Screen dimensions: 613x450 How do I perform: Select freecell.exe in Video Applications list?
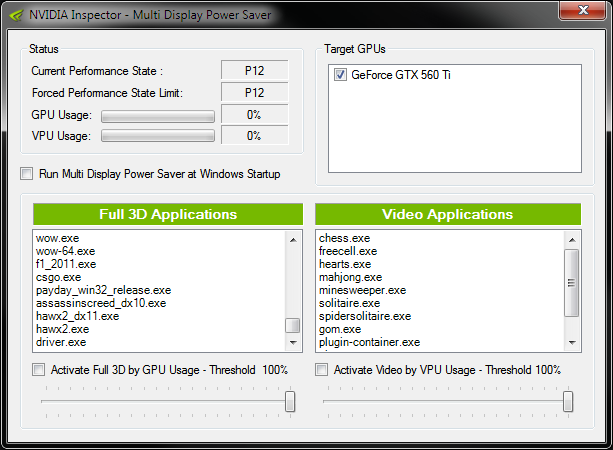348,251
